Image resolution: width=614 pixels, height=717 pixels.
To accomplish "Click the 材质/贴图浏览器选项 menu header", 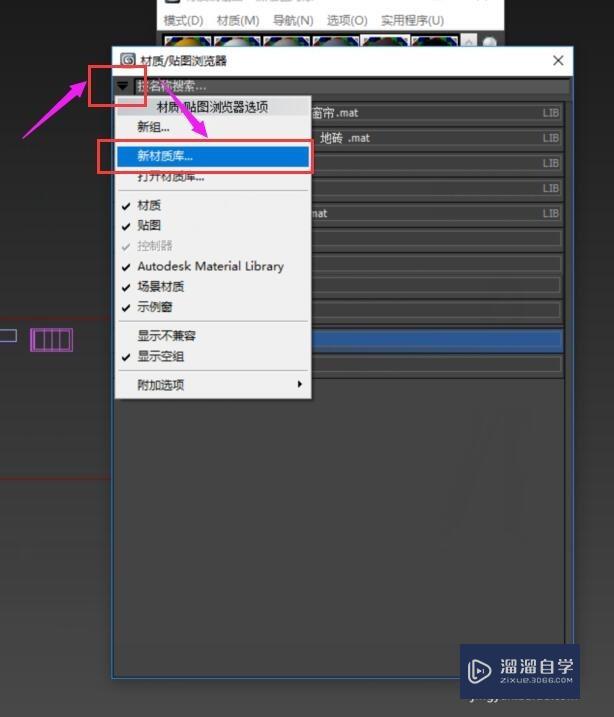I will coord(213,107).
